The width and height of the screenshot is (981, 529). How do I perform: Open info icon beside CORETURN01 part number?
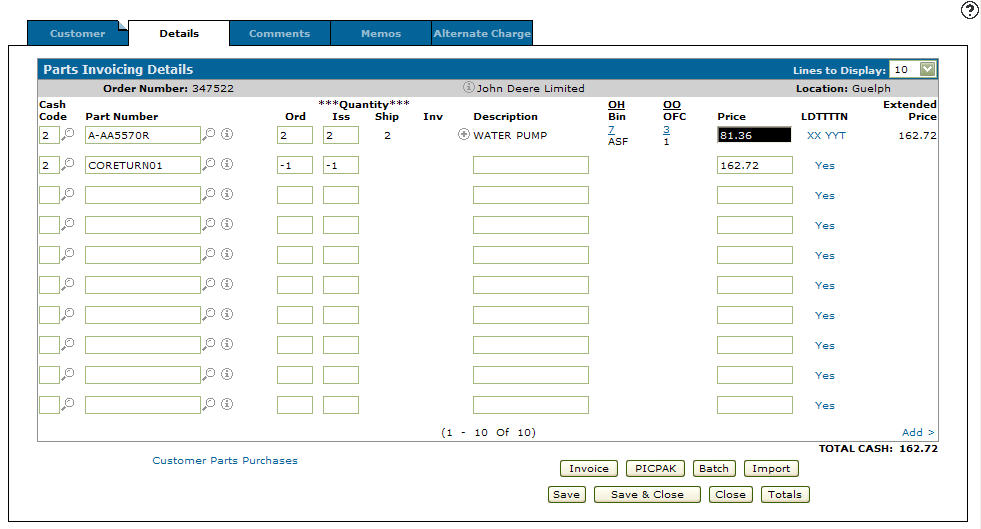pyautogui.click(x=227, y=164)
